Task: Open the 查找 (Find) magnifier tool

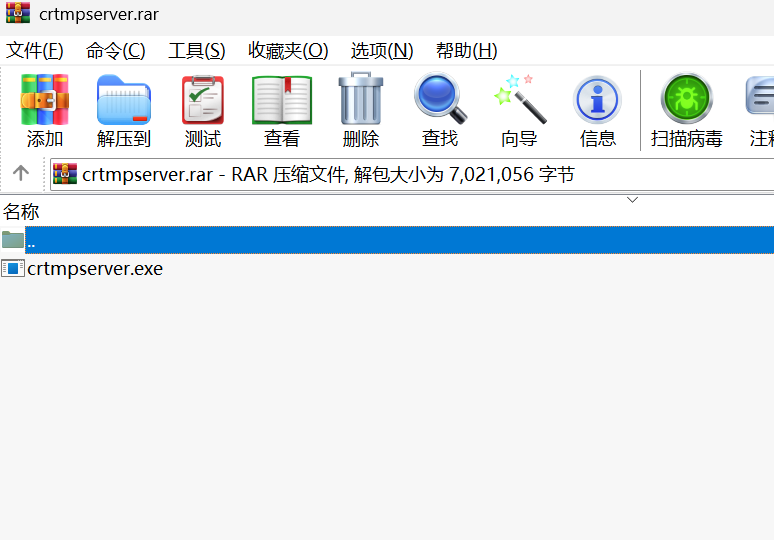Action: click(x=440, y=98)
